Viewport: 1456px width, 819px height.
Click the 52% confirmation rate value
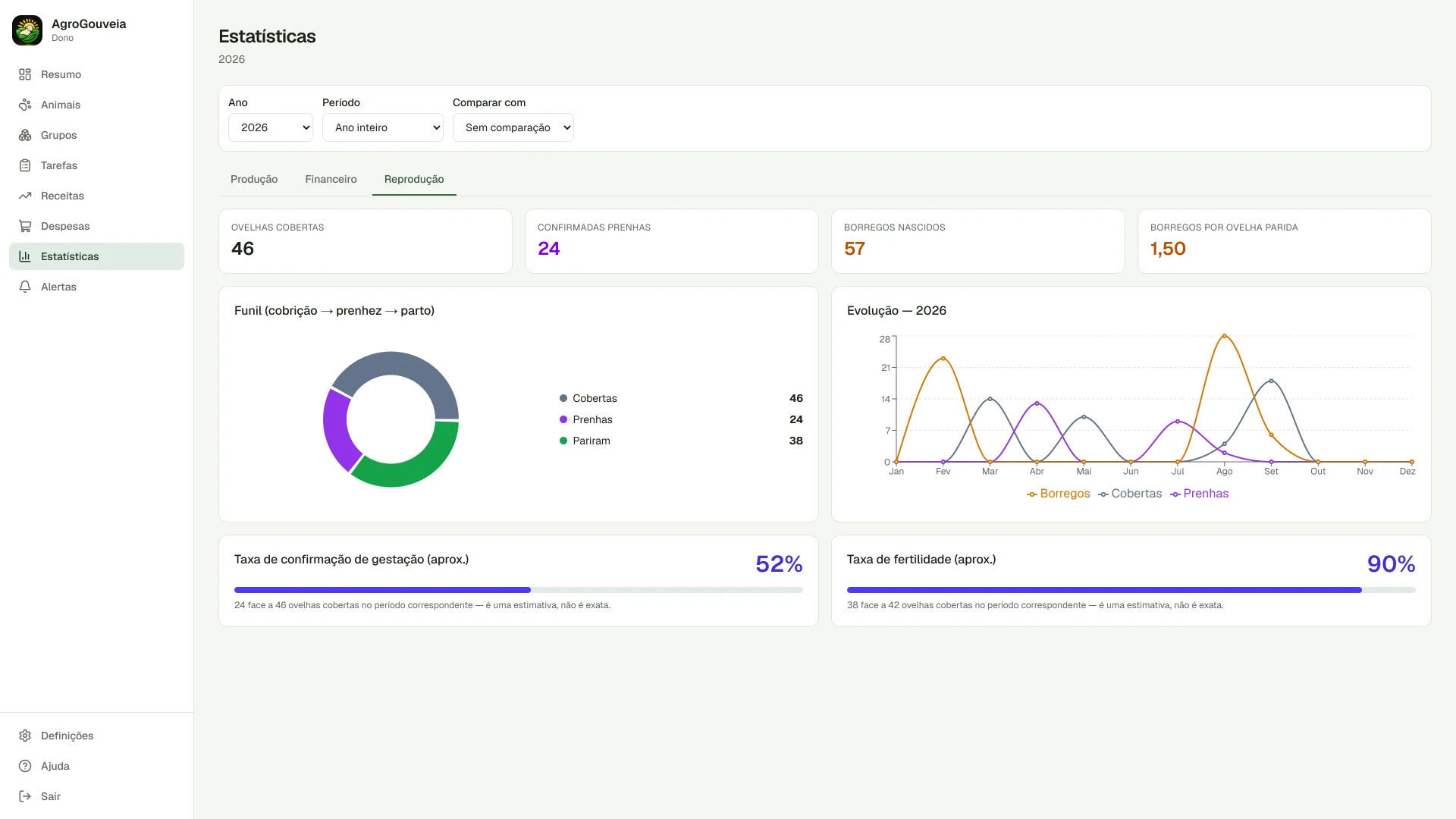779,564
